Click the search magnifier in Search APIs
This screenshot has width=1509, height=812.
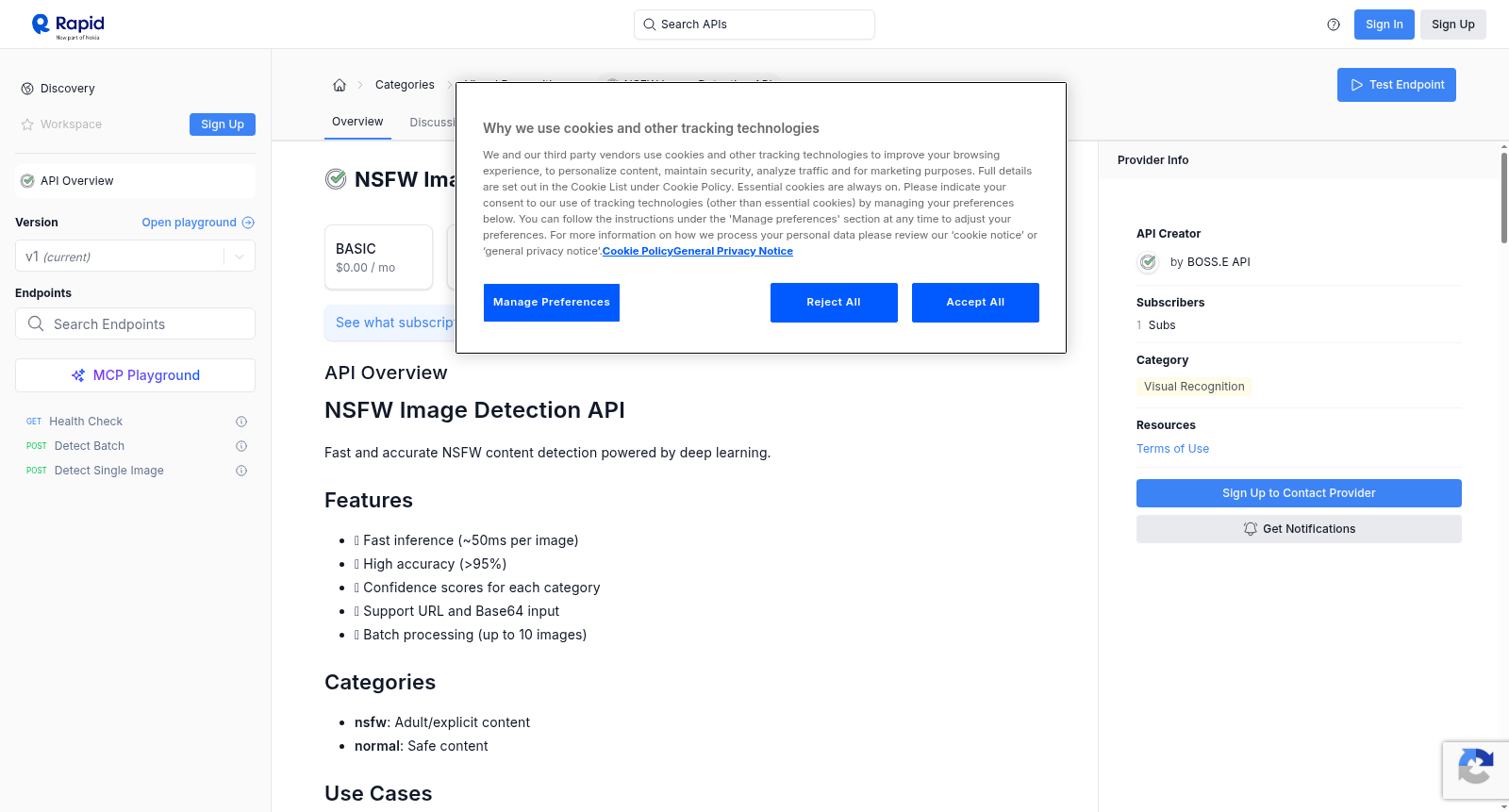coord(649,25)
